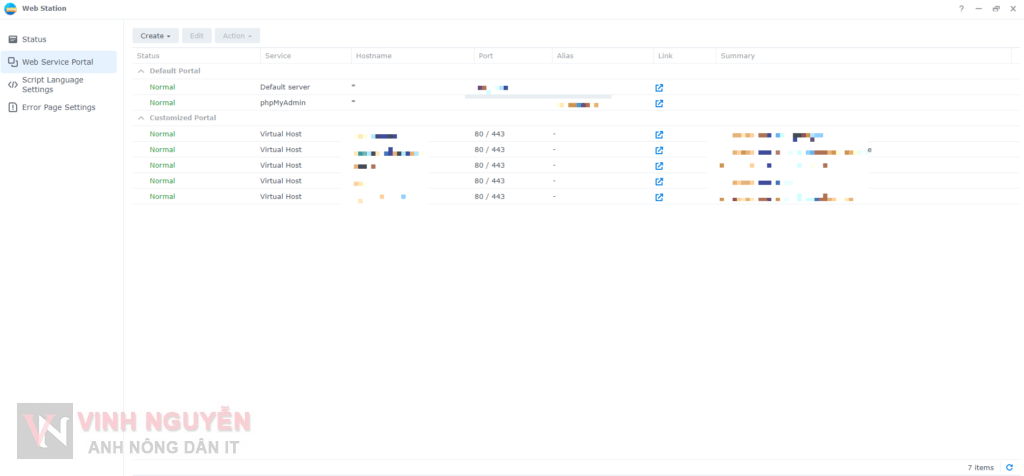Select the phpMyAdmin service row
Image resolution: width=1024 pixels, height=476 pixels.
tap(283, 103)
